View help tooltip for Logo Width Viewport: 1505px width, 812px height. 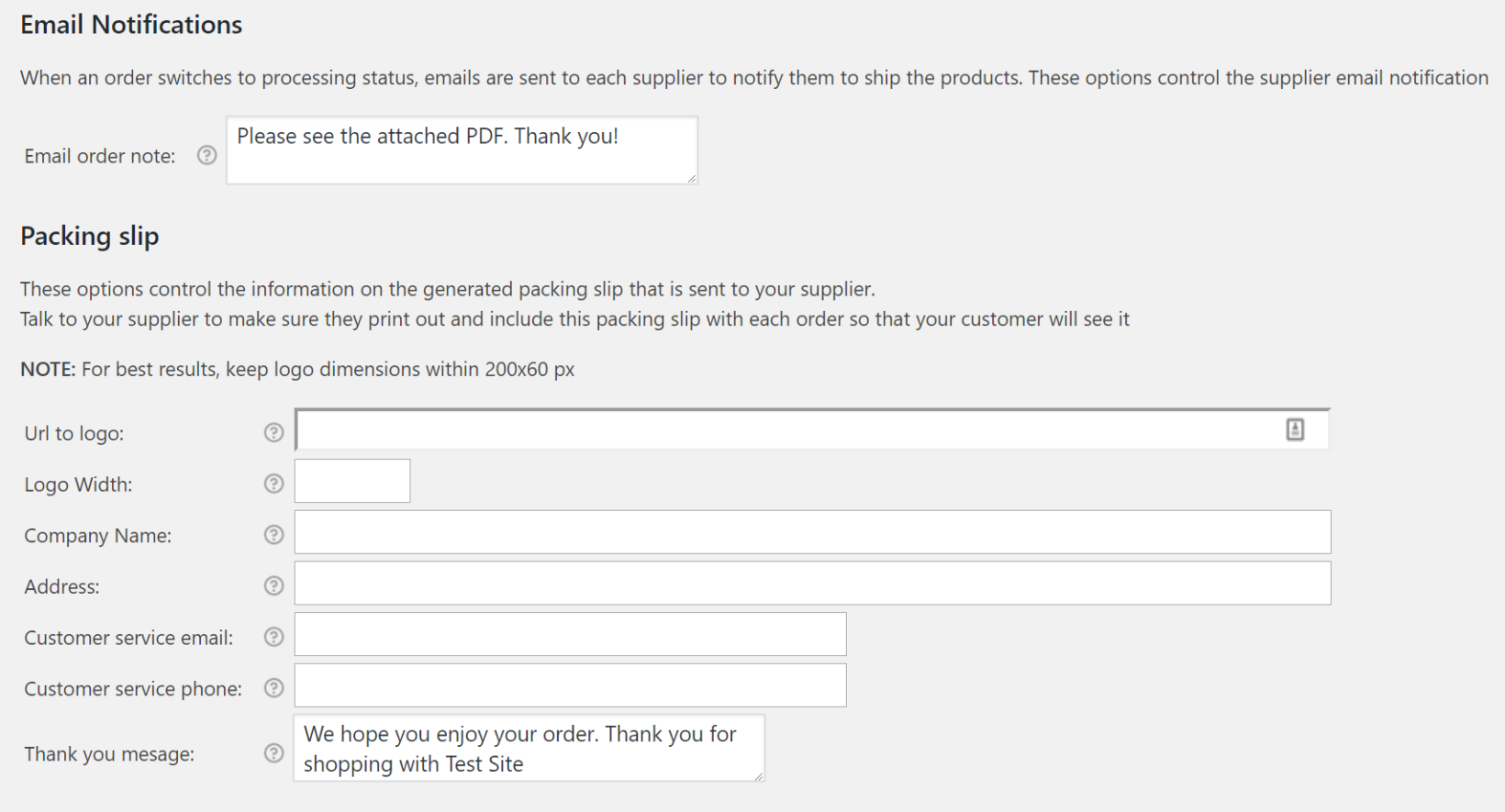(273, 484)
